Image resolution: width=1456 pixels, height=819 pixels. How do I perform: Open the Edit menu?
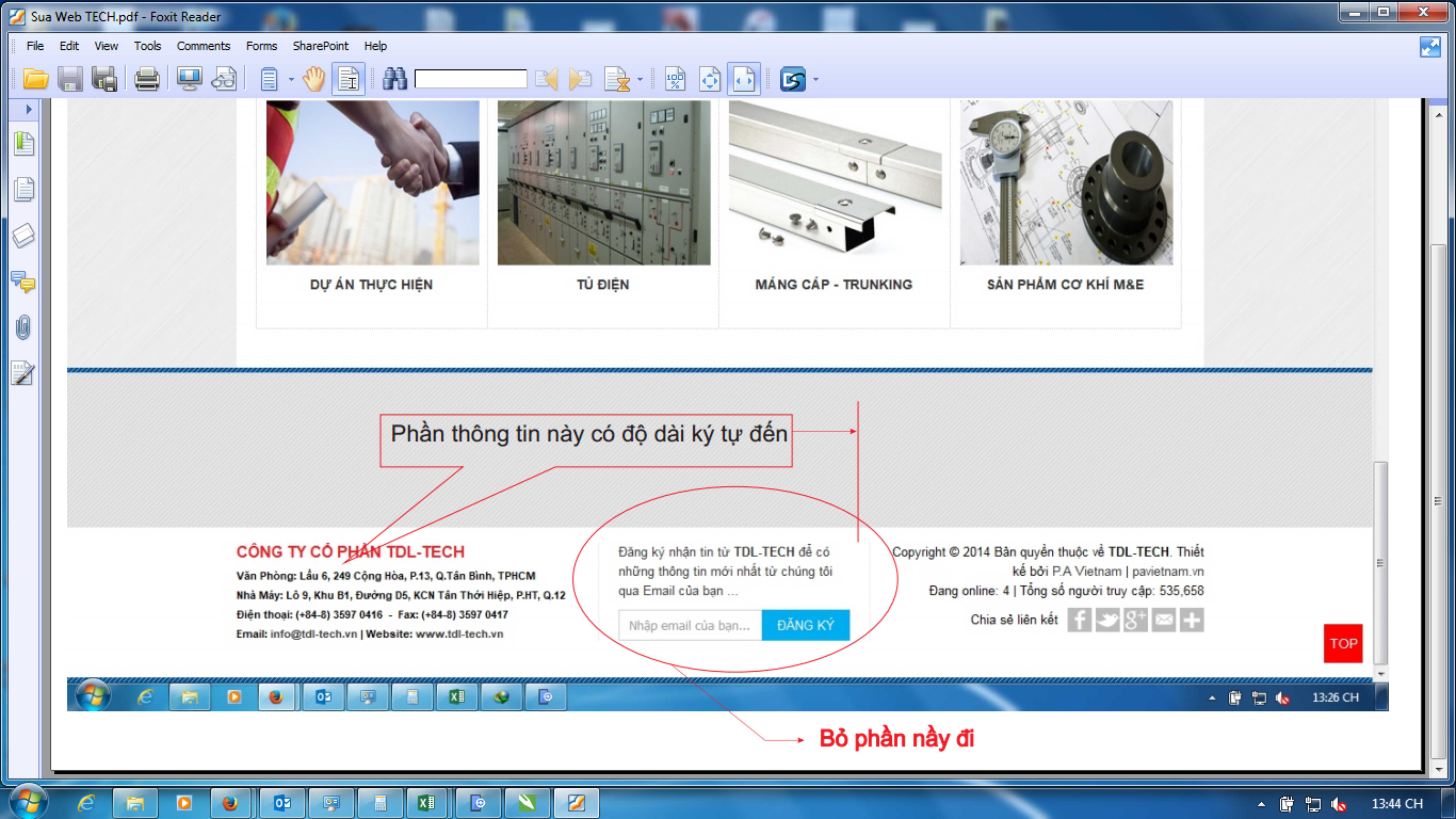(x=69, y=46)
